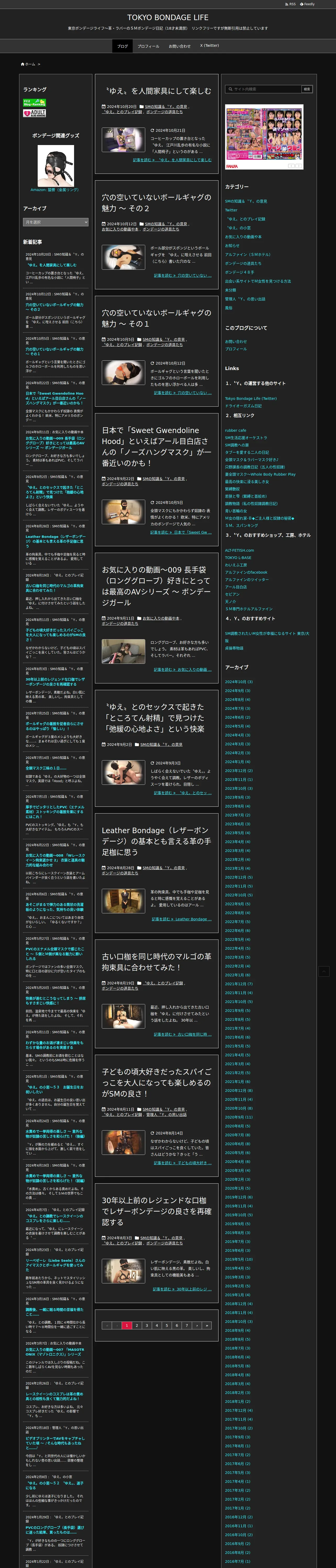Click the scroll-to-top arrow button
Viewport: 336px width, 1568px height.
[x=324, y=971]
